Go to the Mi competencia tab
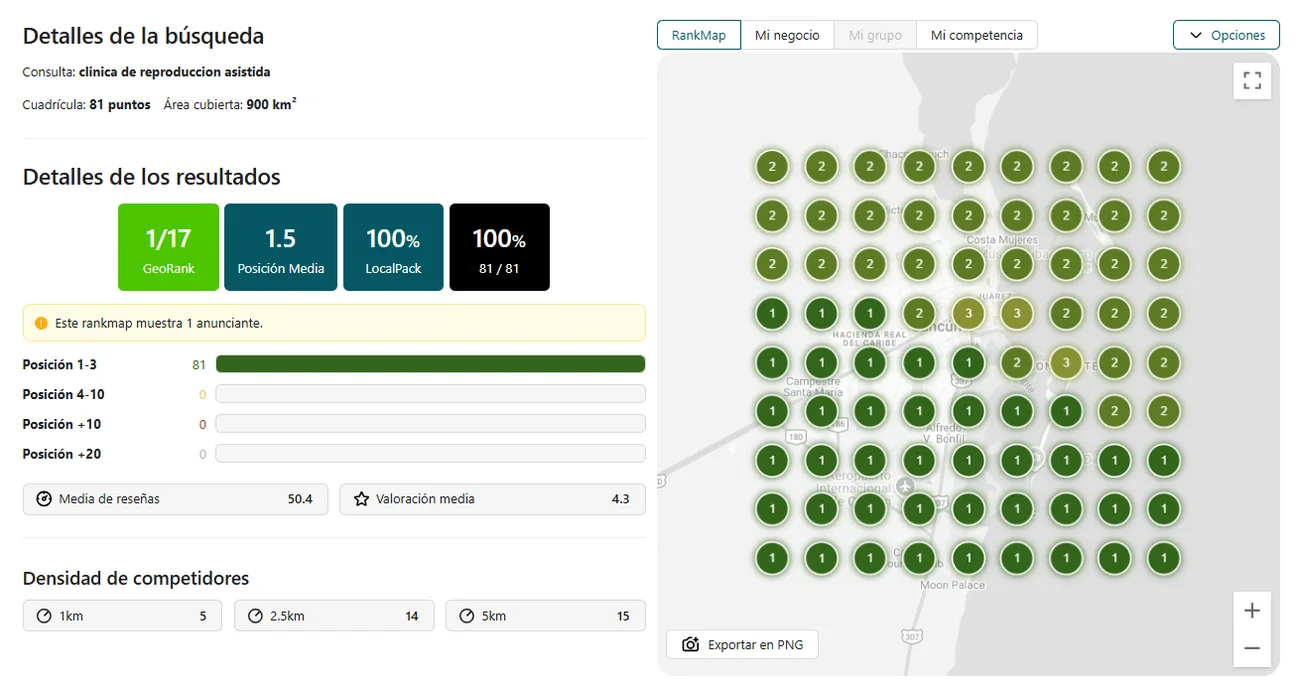Viewport: 1300px width, 684px height. point(977,35)
